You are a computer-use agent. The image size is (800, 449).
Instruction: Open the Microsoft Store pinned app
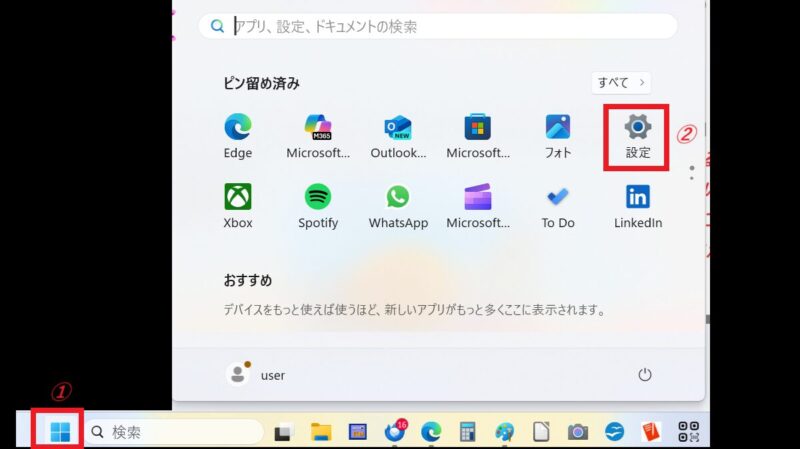(x=478, y=136)
